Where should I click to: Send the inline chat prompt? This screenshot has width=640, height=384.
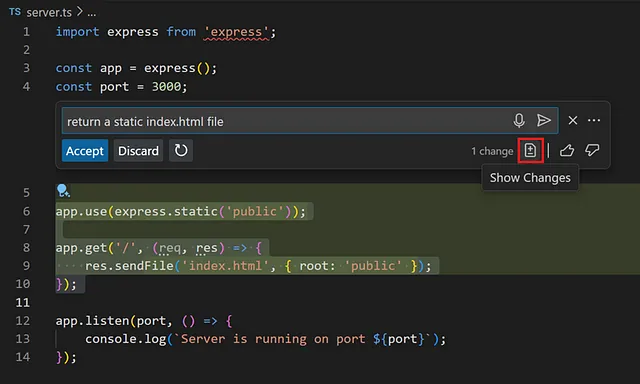[543, 120]
